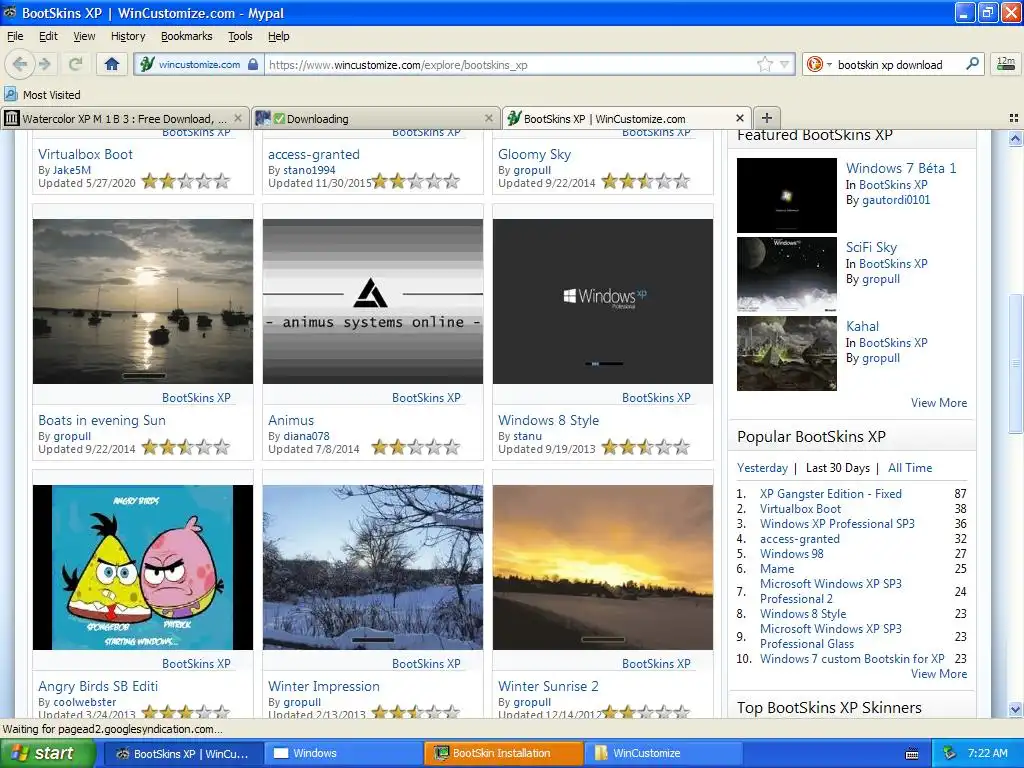The image size is (1024, 768).
Task: Switch to the Downloading tab
Action: click(x=376, y=118)
